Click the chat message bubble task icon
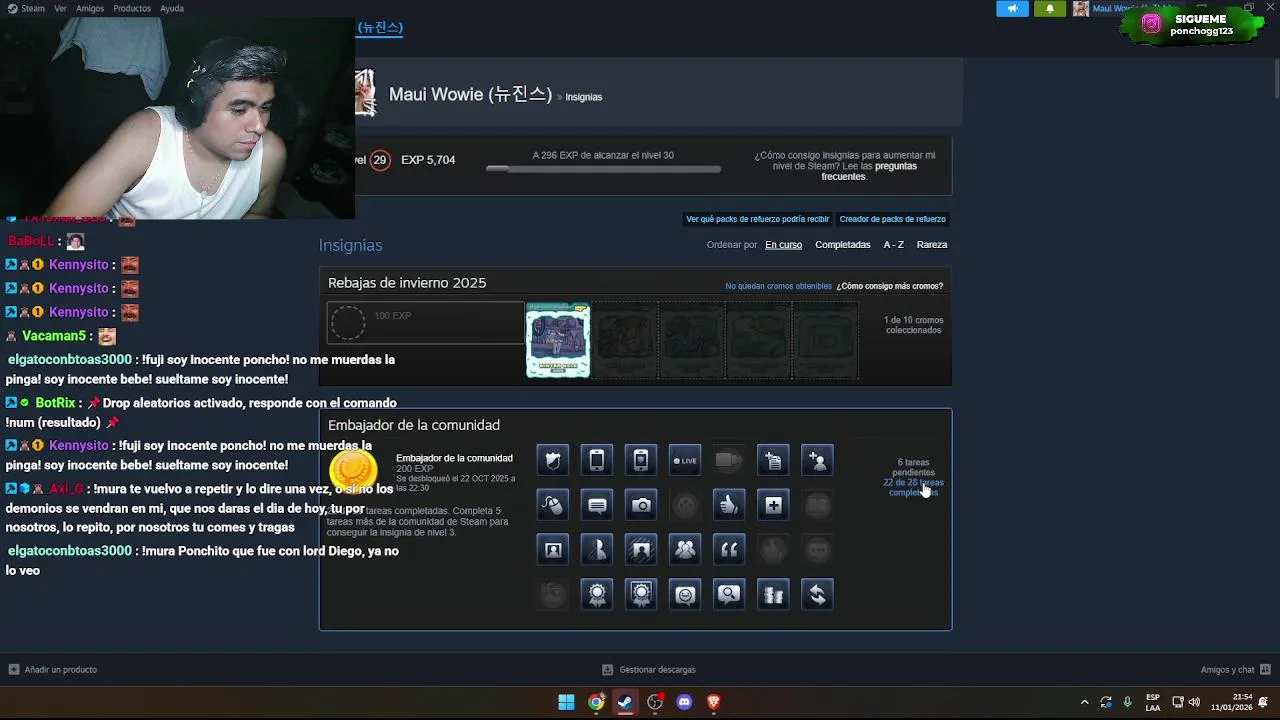1280x720 pixels. [x=597, y=505]
